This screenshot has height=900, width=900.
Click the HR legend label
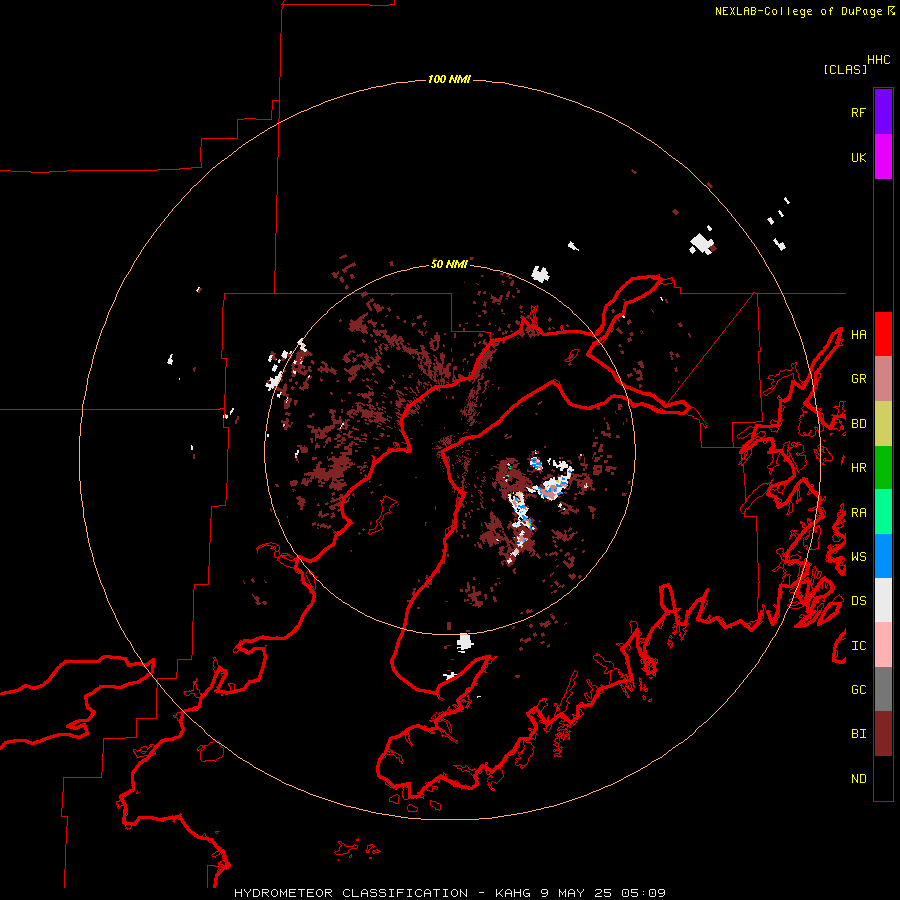pos(858,468)
